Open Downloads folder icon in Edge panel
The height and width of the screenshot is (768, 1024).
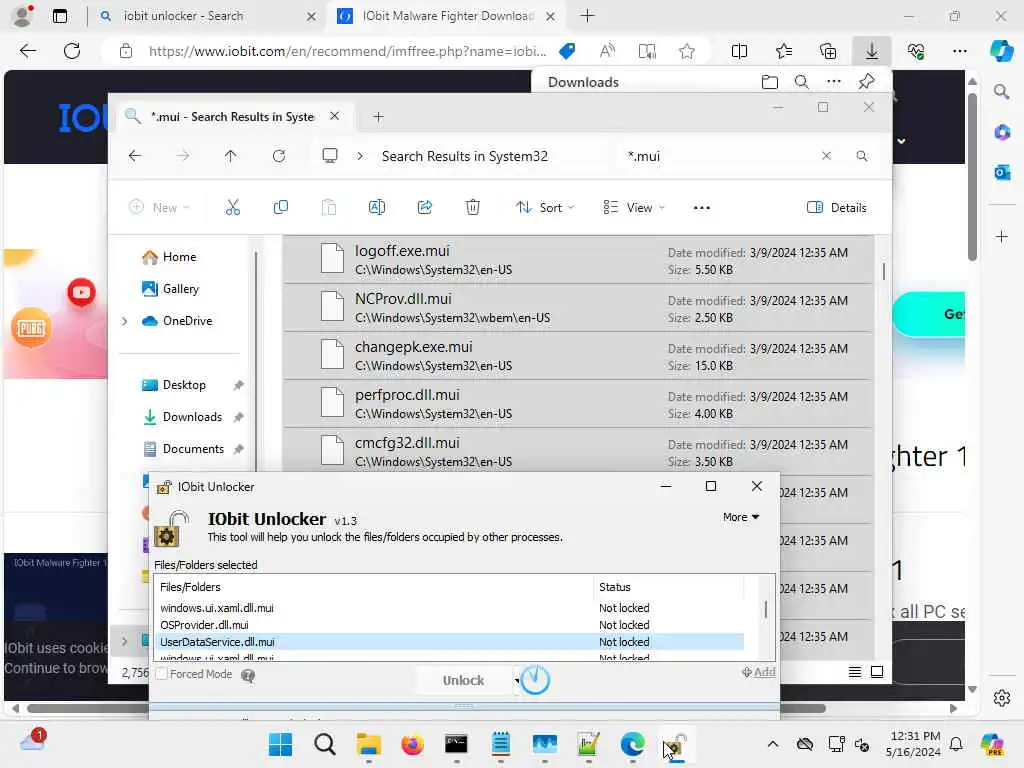[x=770, y=82]
